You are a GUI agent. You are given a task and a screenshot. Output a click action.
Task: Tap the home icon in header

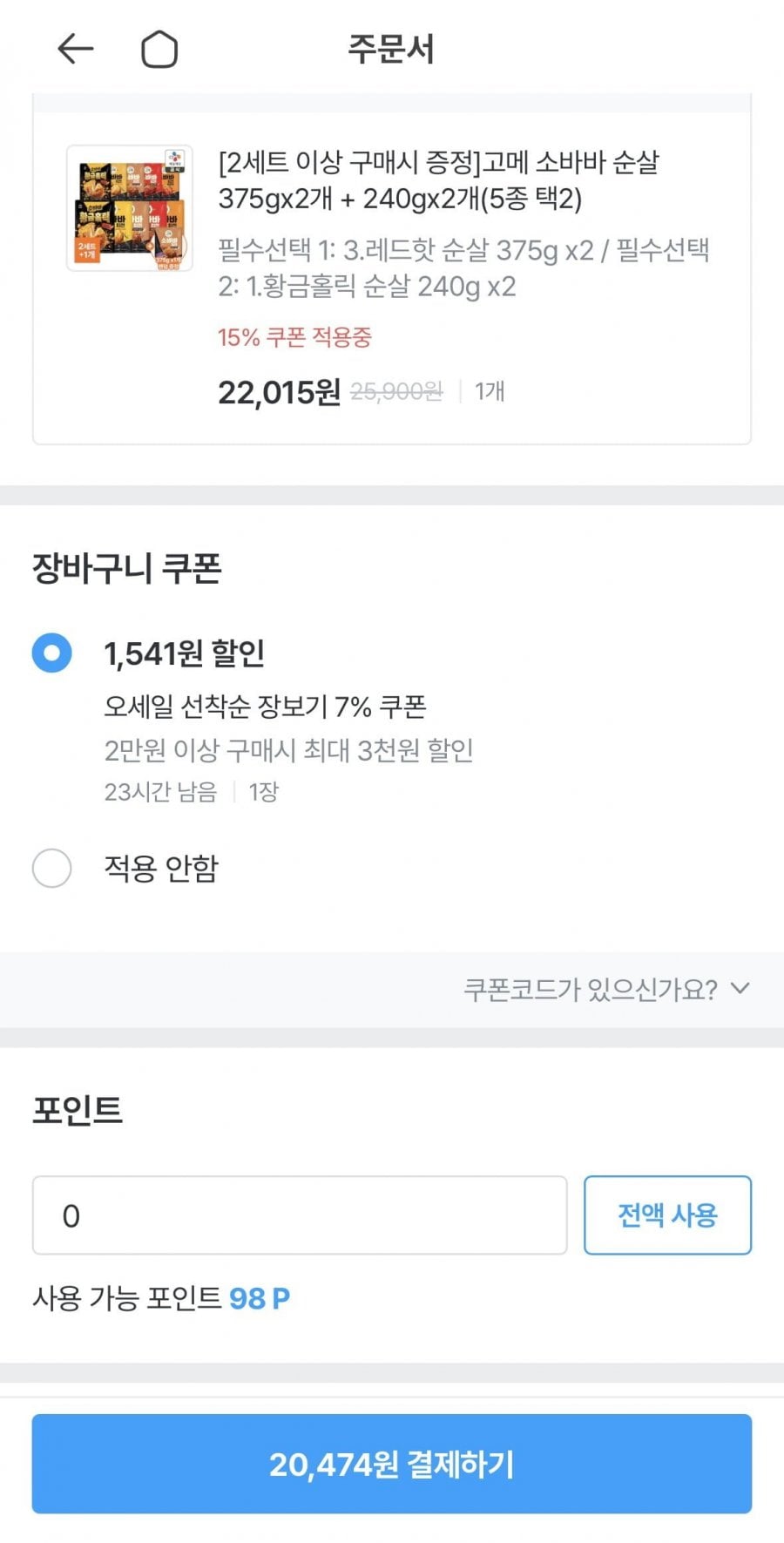pos(159,50)
